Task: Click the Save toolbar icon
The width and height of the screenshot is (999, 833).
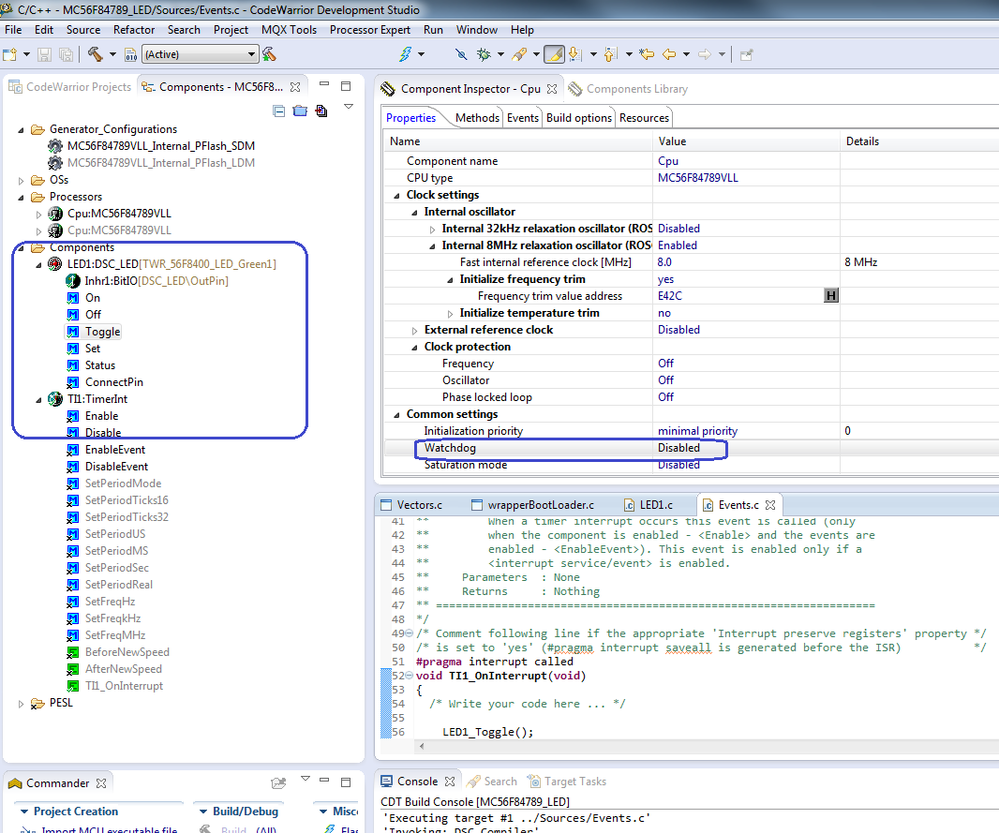Action: point(44,54)
